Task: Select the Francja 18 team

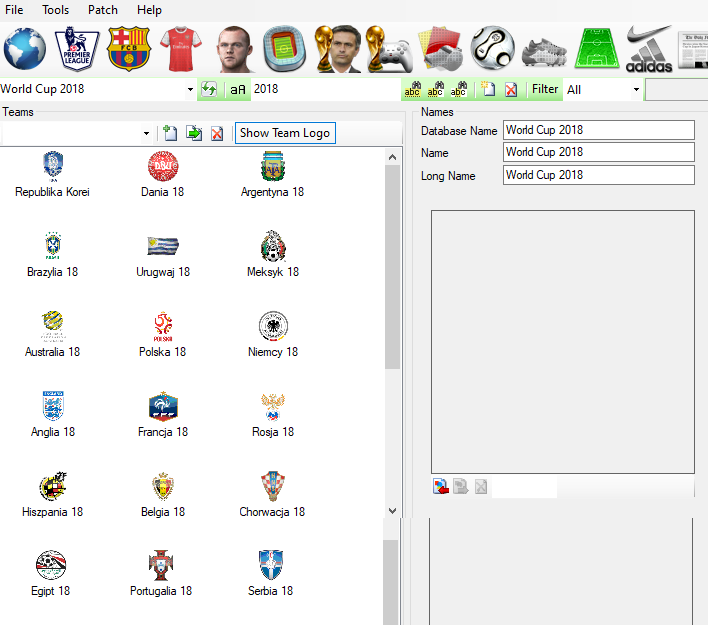Action: point(163,414)
